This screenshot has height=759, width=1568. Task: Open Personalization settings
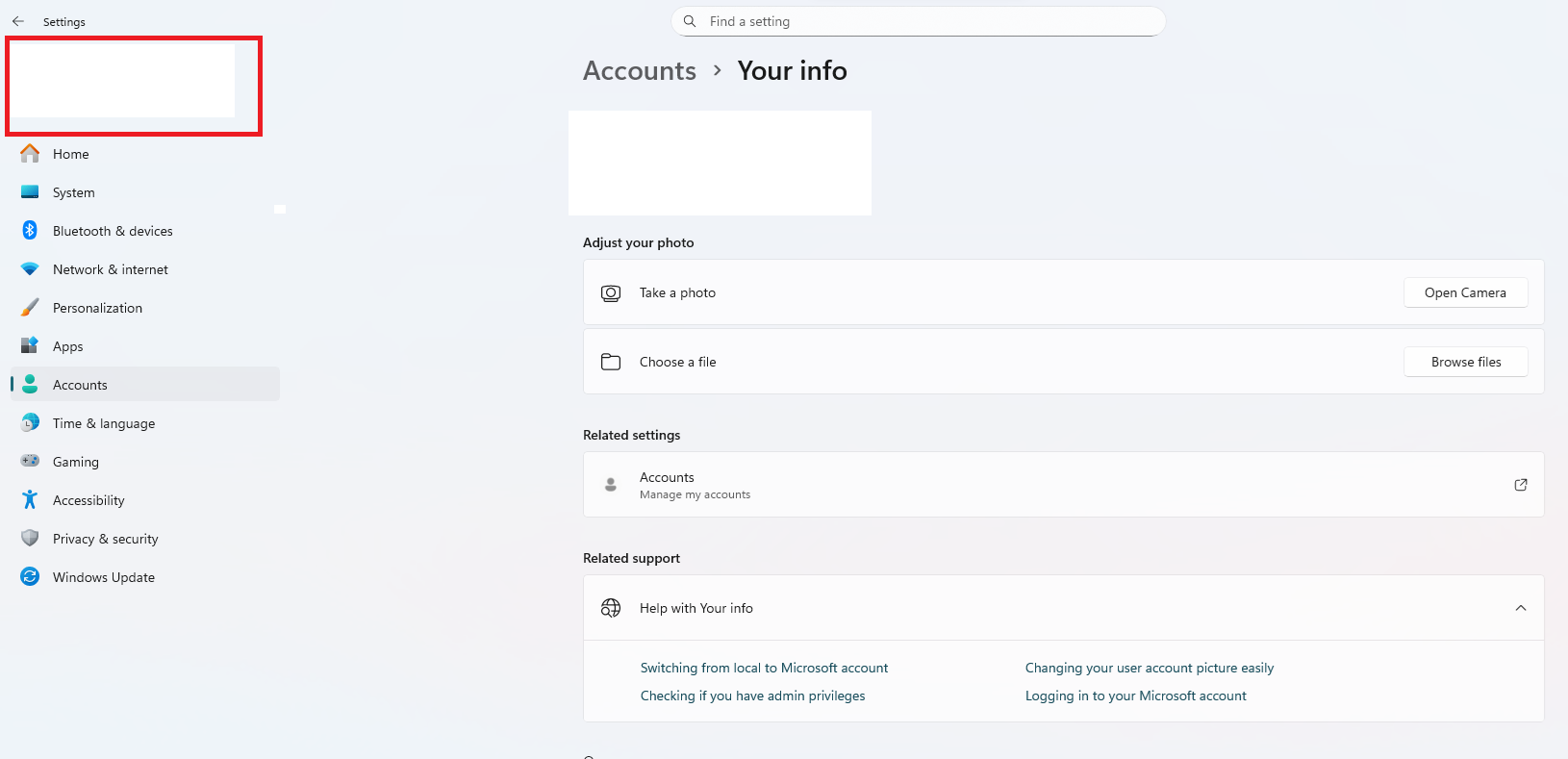tap(145, 308)
